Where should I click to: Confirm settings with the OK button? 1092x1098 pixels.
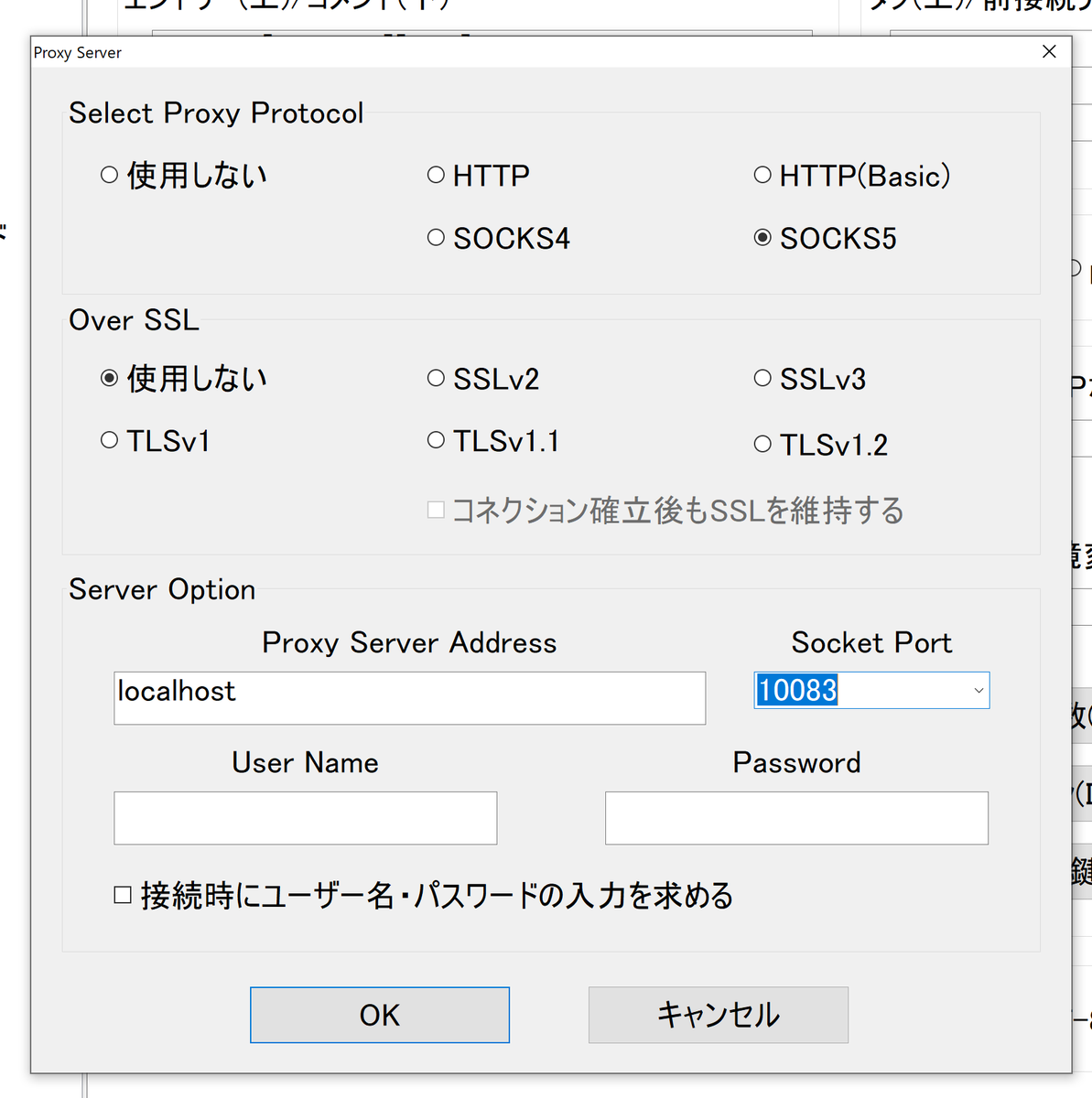[380, 1015]
